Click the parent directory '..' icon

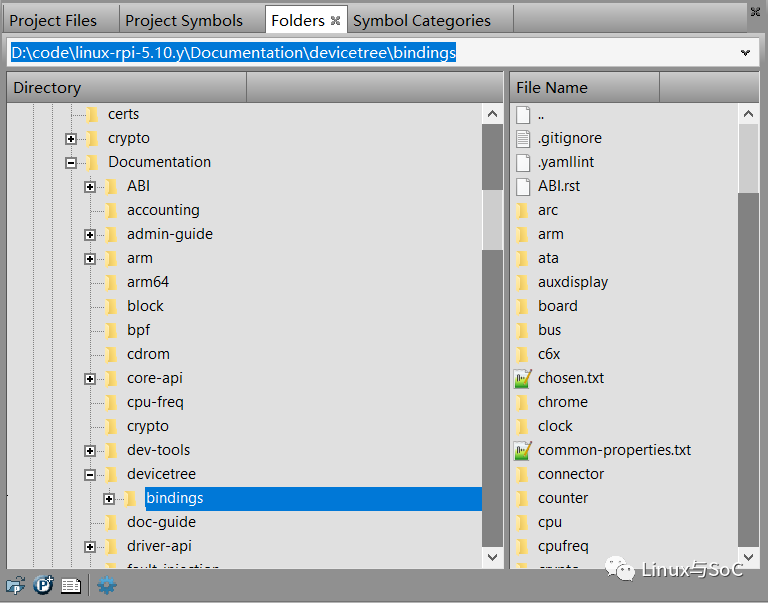523,115
